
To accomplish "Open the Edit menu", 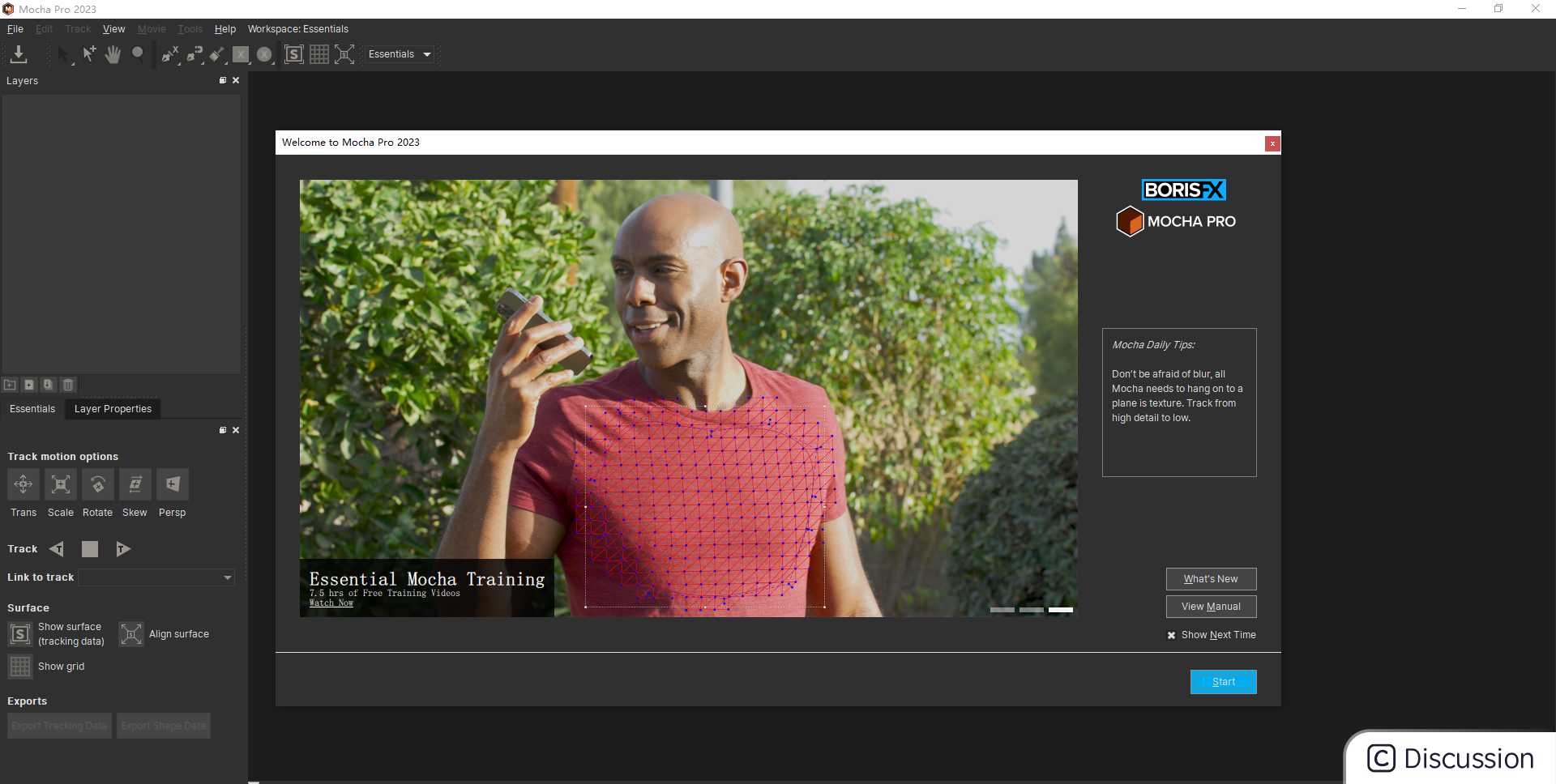I will [x=44, y=29].
